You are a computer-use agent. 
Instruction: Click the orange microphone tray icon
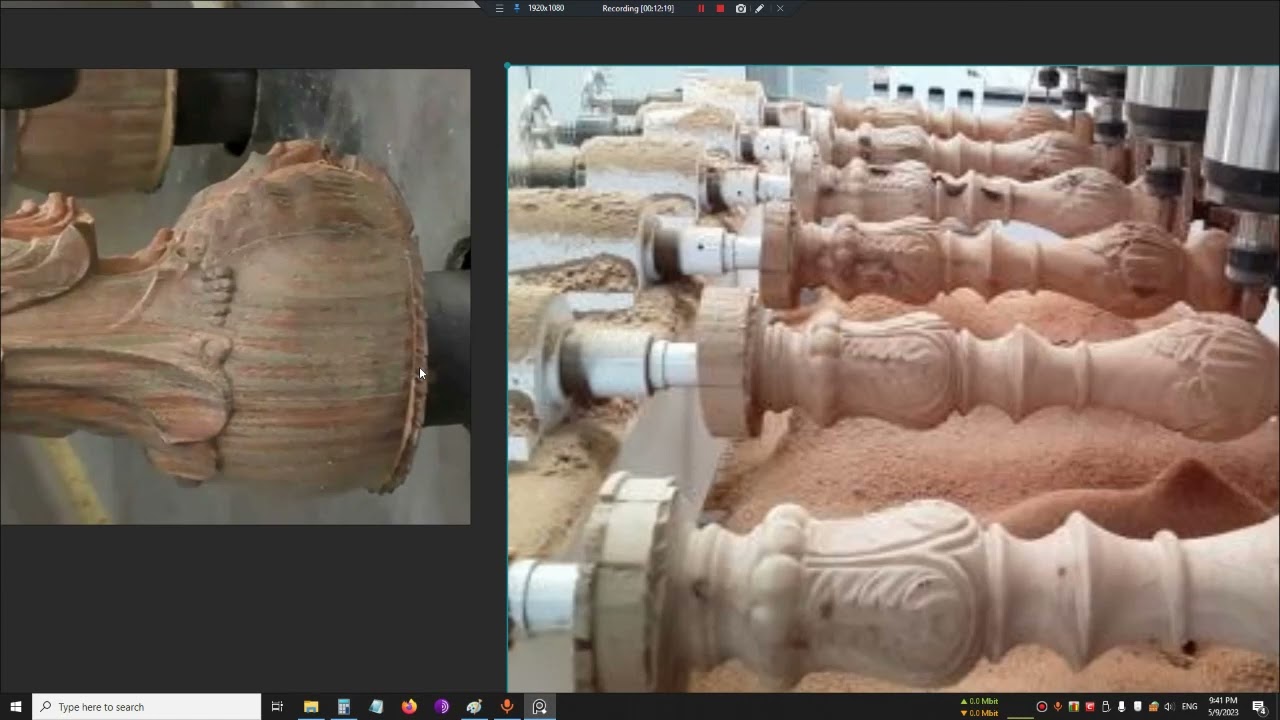click(1058, 706)
